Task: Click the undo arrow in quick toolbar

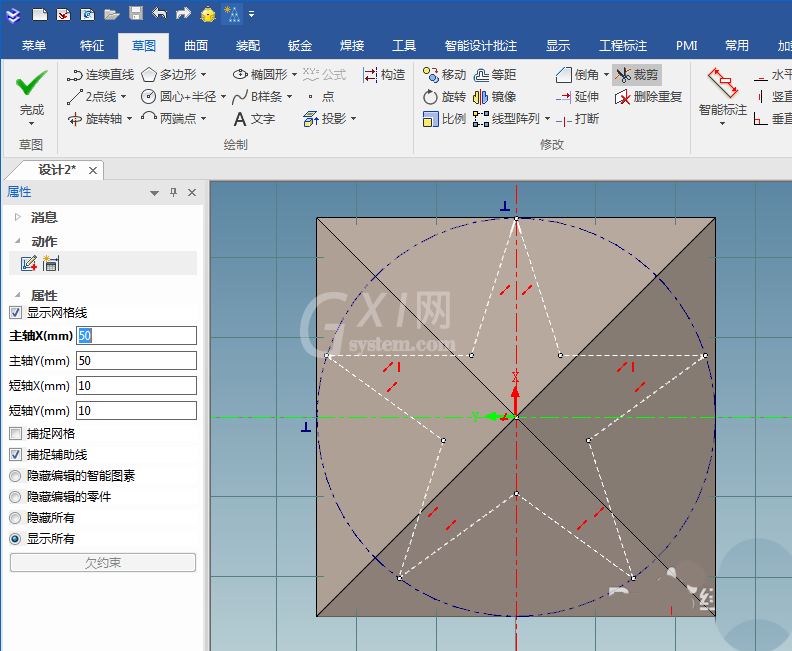Action: point(159,14)
